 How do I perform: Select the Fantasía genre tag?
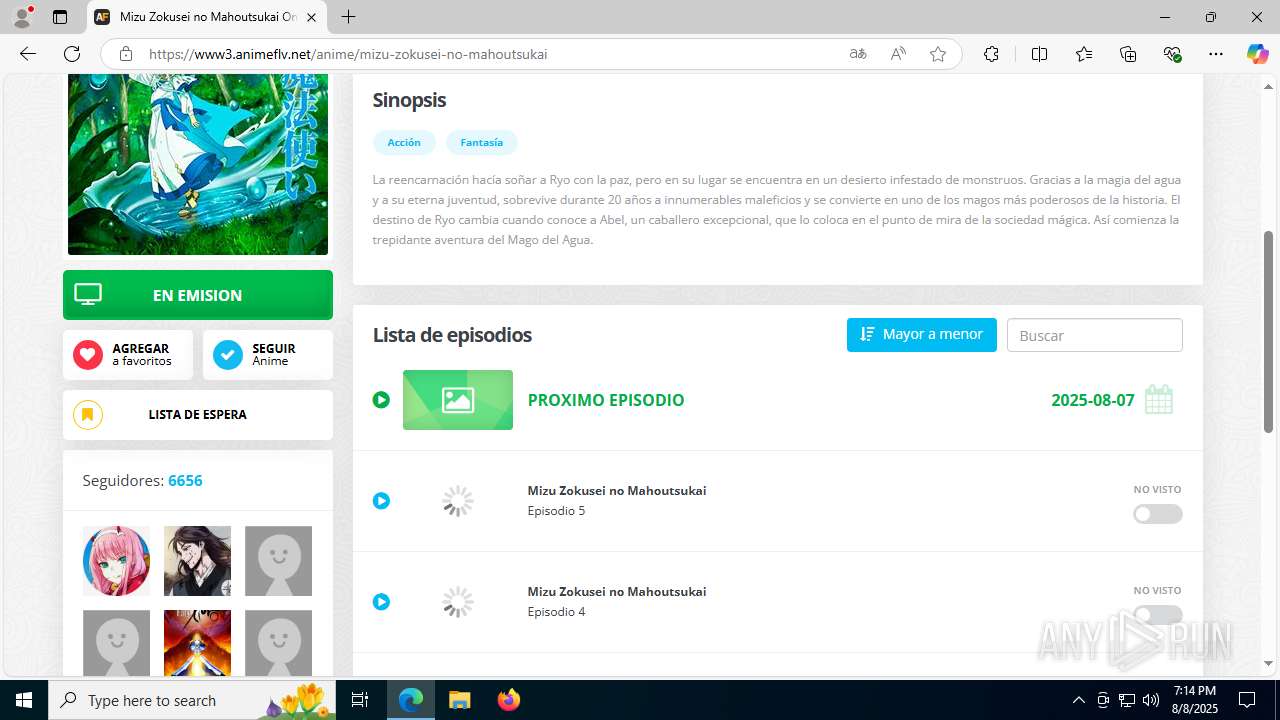[x=481, y=142]
